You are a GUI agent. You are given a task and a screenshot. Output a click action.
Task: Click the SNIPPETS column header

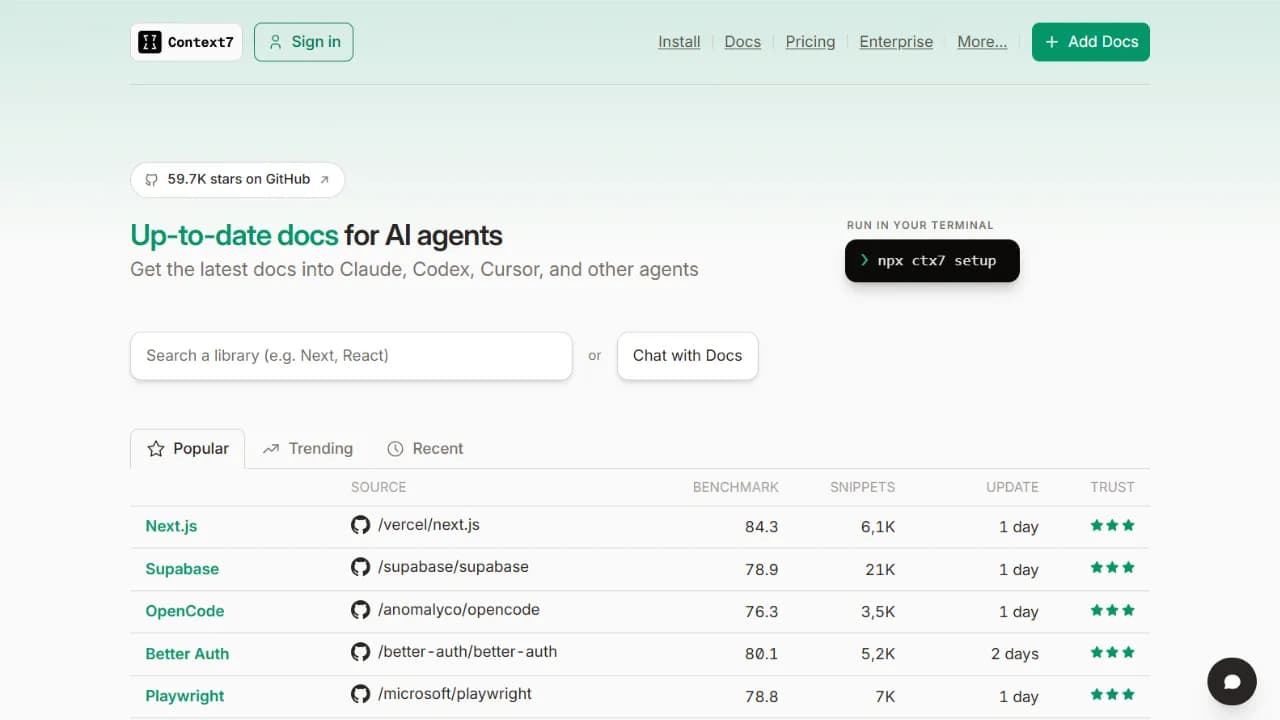click(x=862, y=487)
